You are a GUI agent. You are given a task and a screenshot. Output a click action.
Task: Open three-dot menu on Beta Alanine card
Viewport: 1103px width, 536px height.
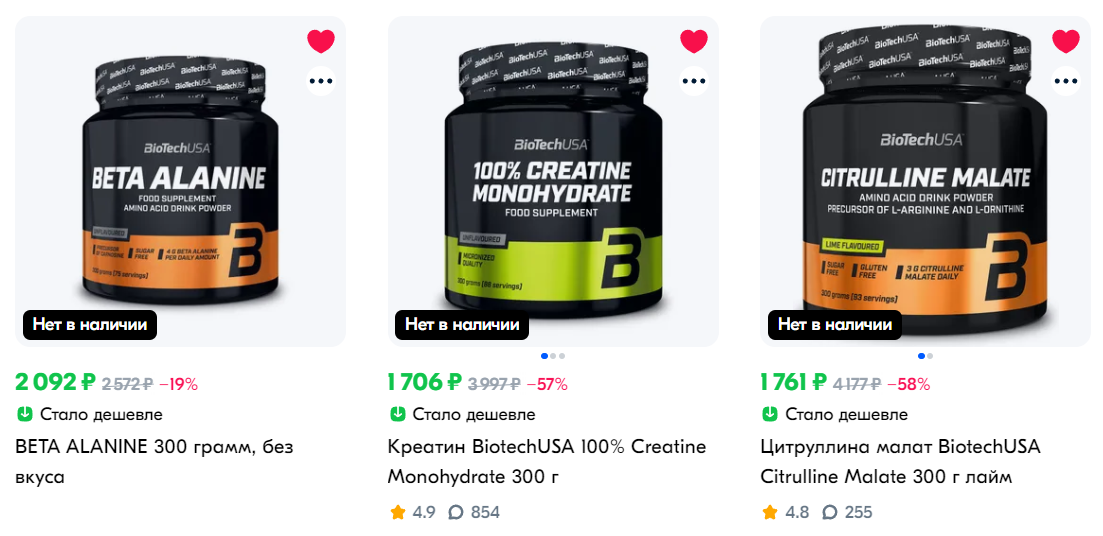[x=321, y=81]
